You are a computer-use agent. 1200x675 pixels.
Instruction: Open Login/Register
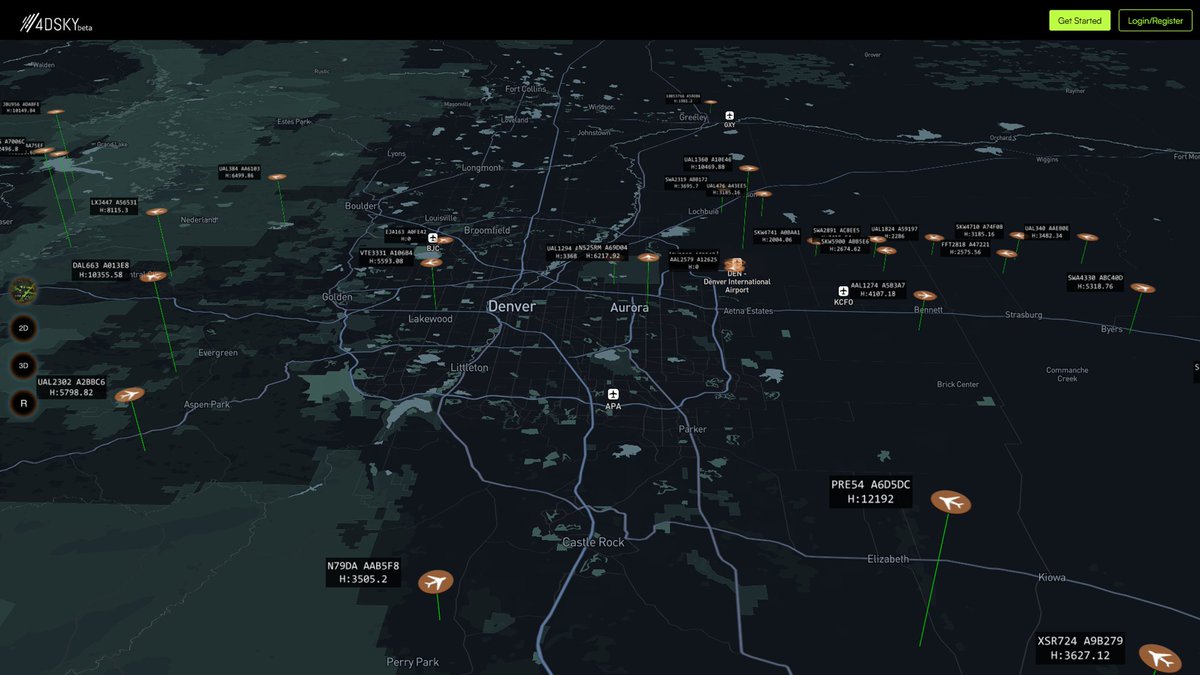tap(1155, 20)
